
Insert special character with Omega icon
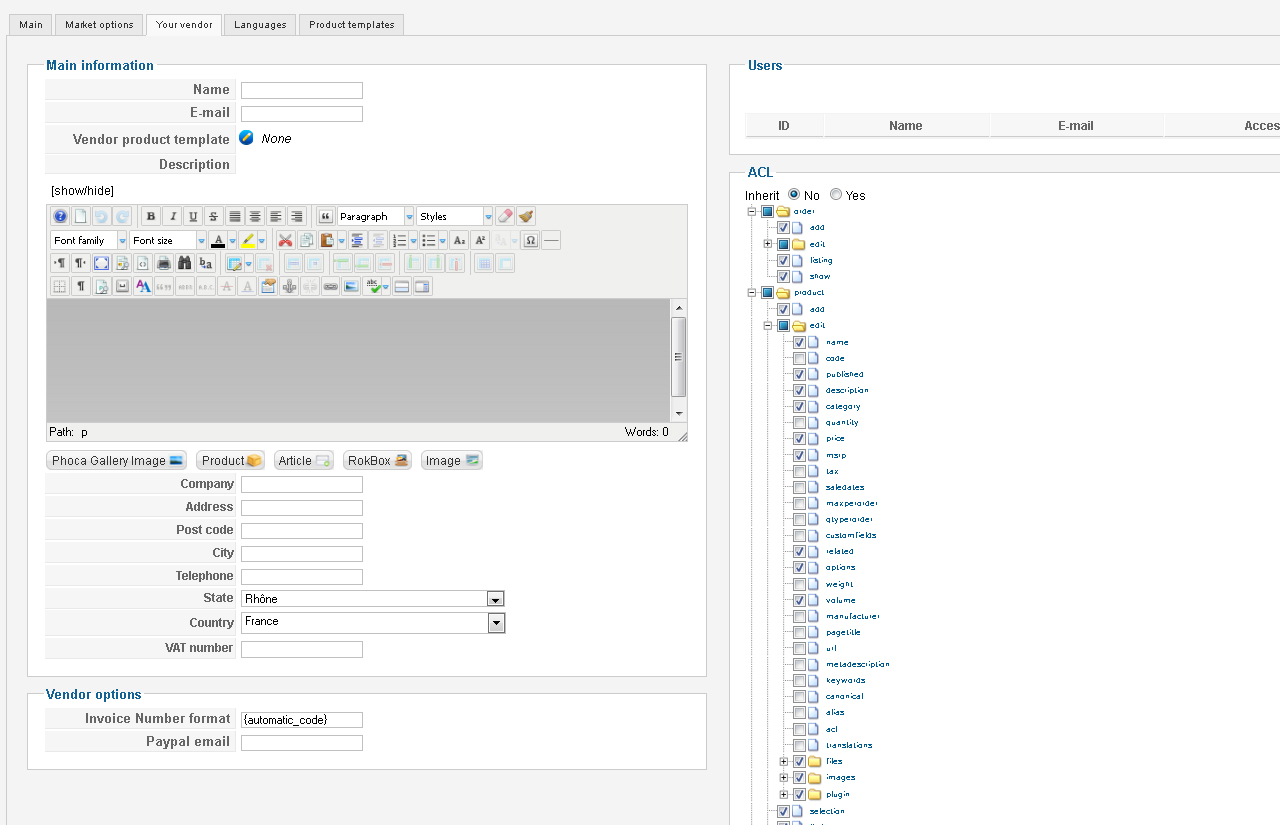pyautogui.click(x=530, y=240)
